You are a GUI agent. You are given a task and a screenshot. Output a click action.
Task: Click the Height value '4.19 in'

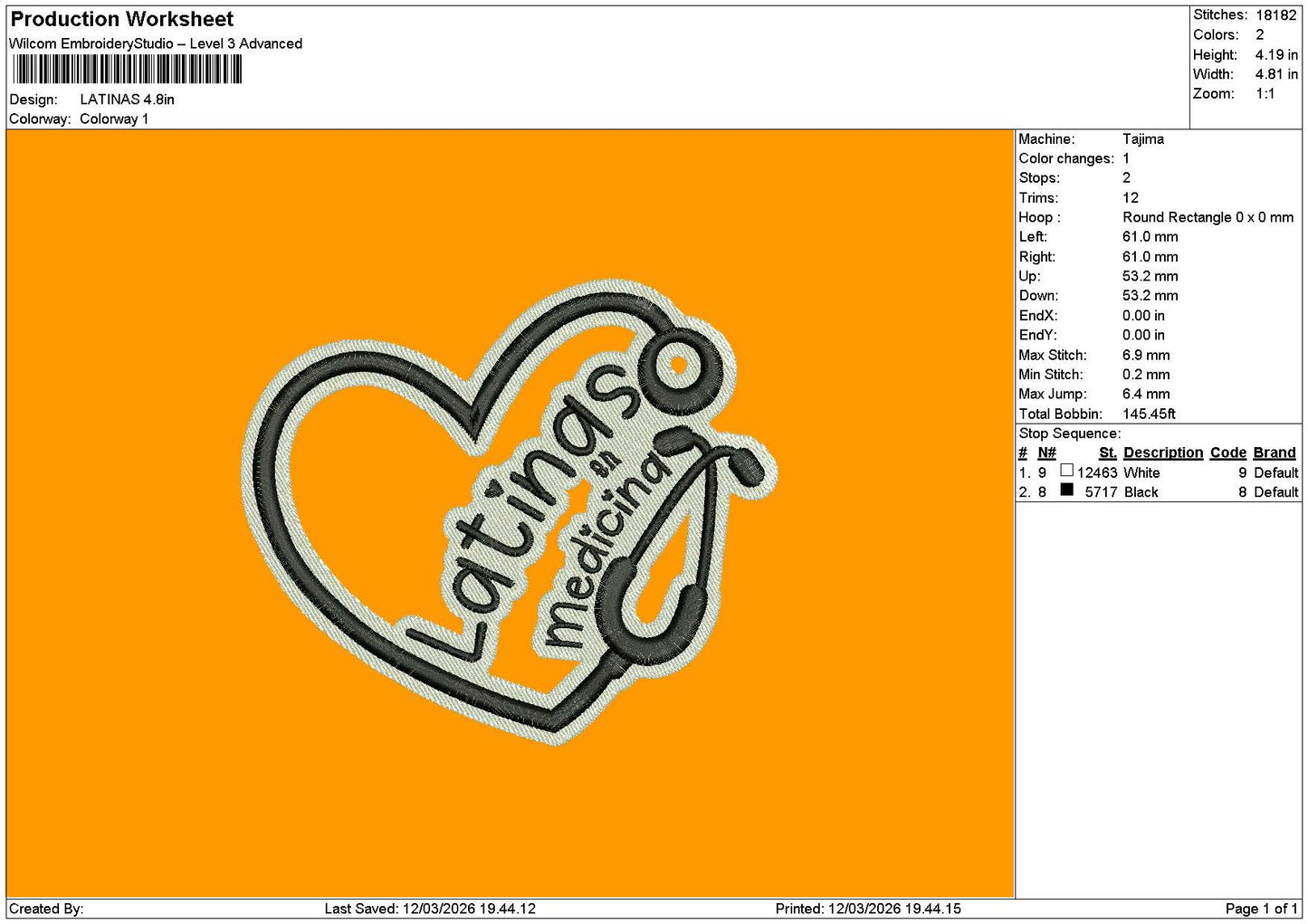click(1276, 55)
